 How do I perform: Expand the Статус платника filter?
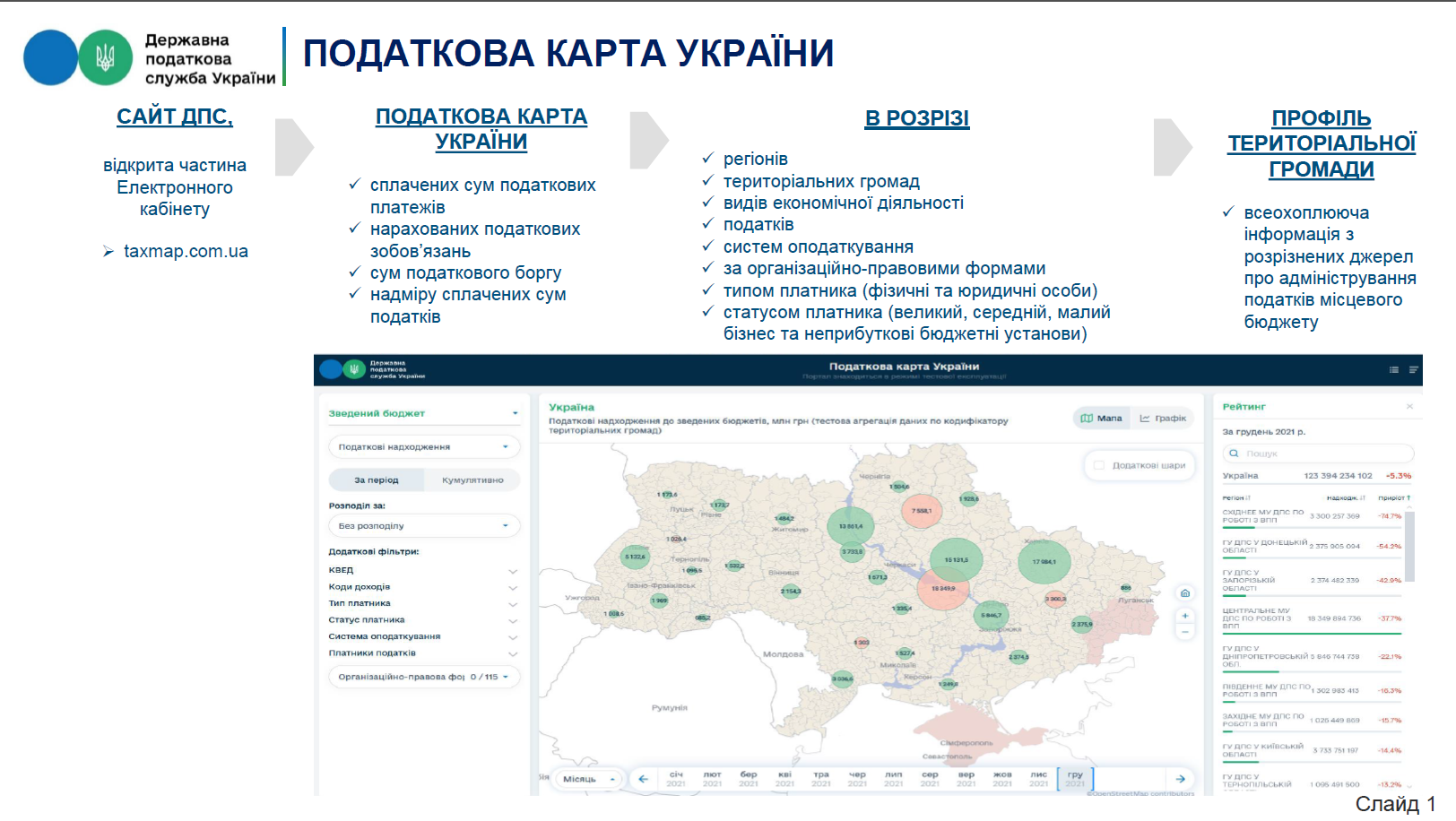coord(423,620)
